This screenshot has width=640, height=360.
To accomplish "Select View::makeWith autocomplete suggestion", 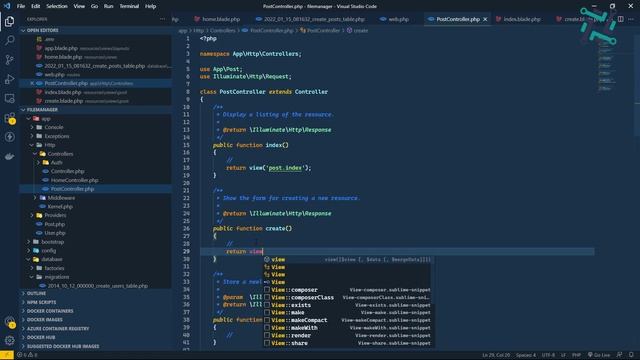I will 347,328.
